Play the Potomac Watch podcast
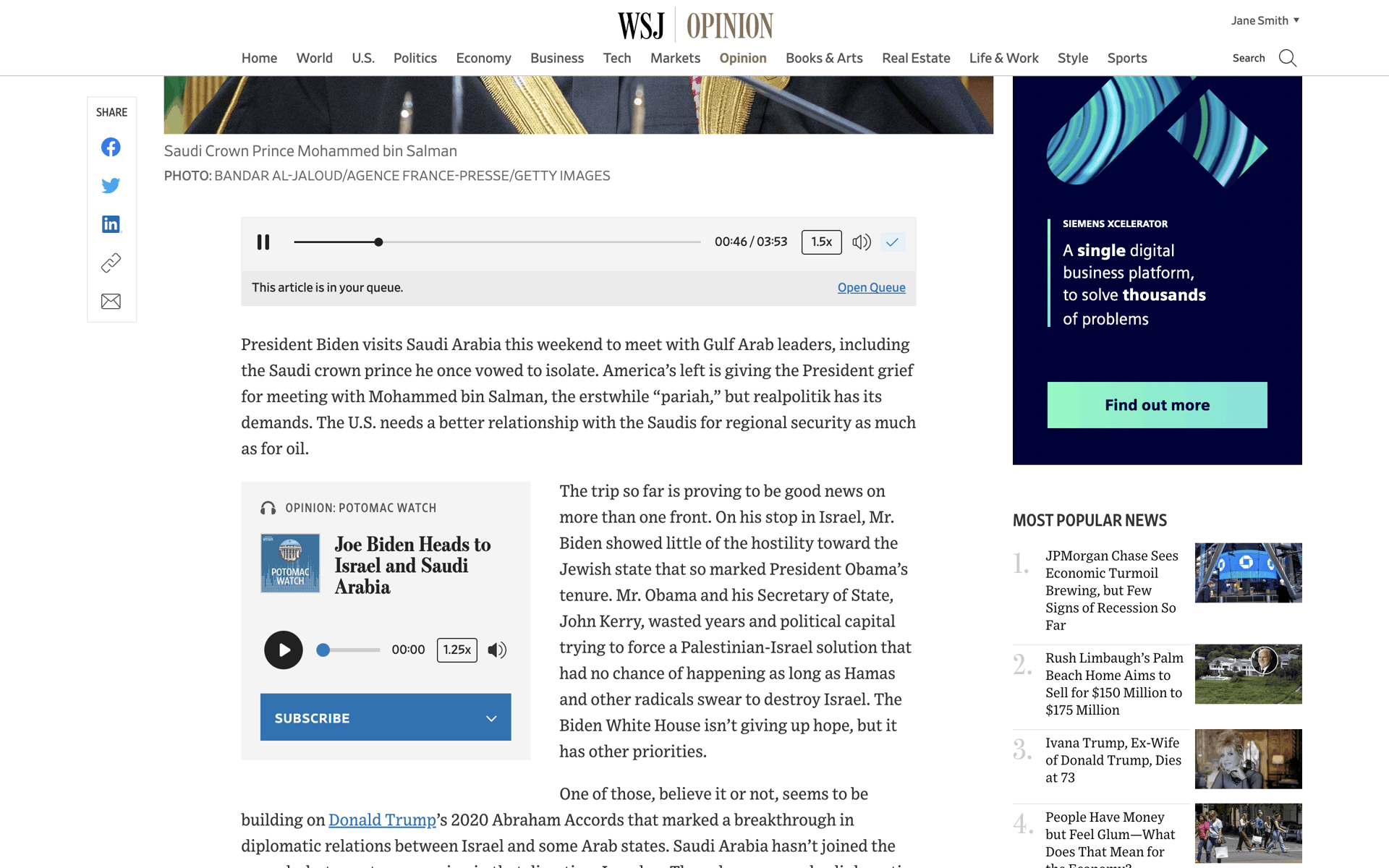The image size is (1389, 868). click(x=284, y=650)
